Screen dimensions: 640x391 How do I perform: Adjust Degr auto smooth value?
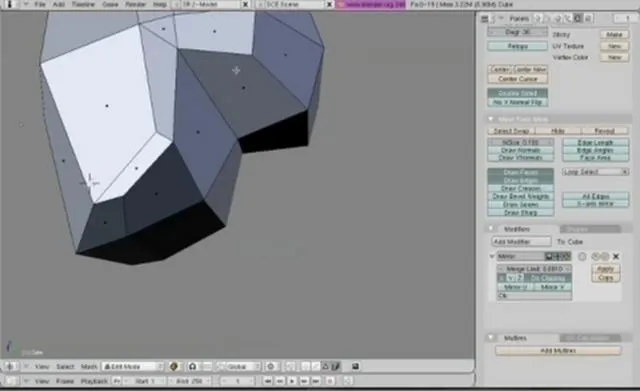(518, 32)
